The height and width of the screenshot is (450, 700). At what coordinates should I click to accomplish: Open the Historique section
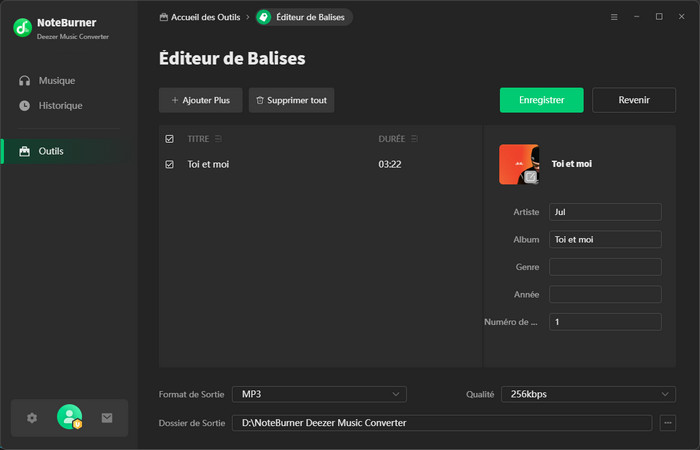50,106
